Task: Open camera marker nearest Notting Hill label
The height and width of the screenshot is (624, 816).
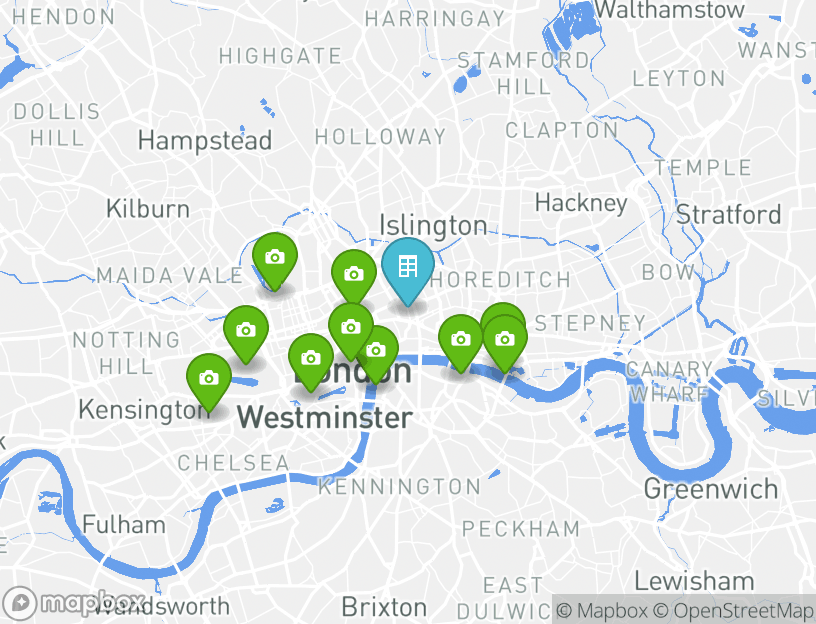Action: click(x=246, y=329)
